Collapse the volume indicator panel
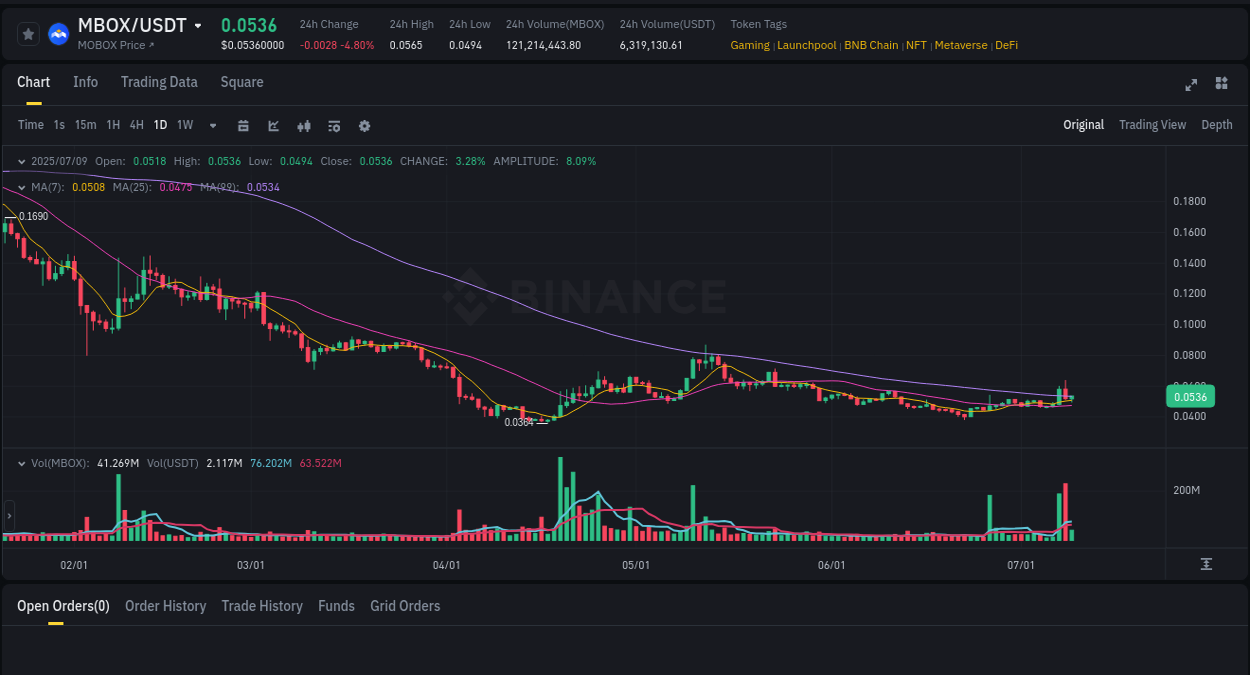 [21, 463]
